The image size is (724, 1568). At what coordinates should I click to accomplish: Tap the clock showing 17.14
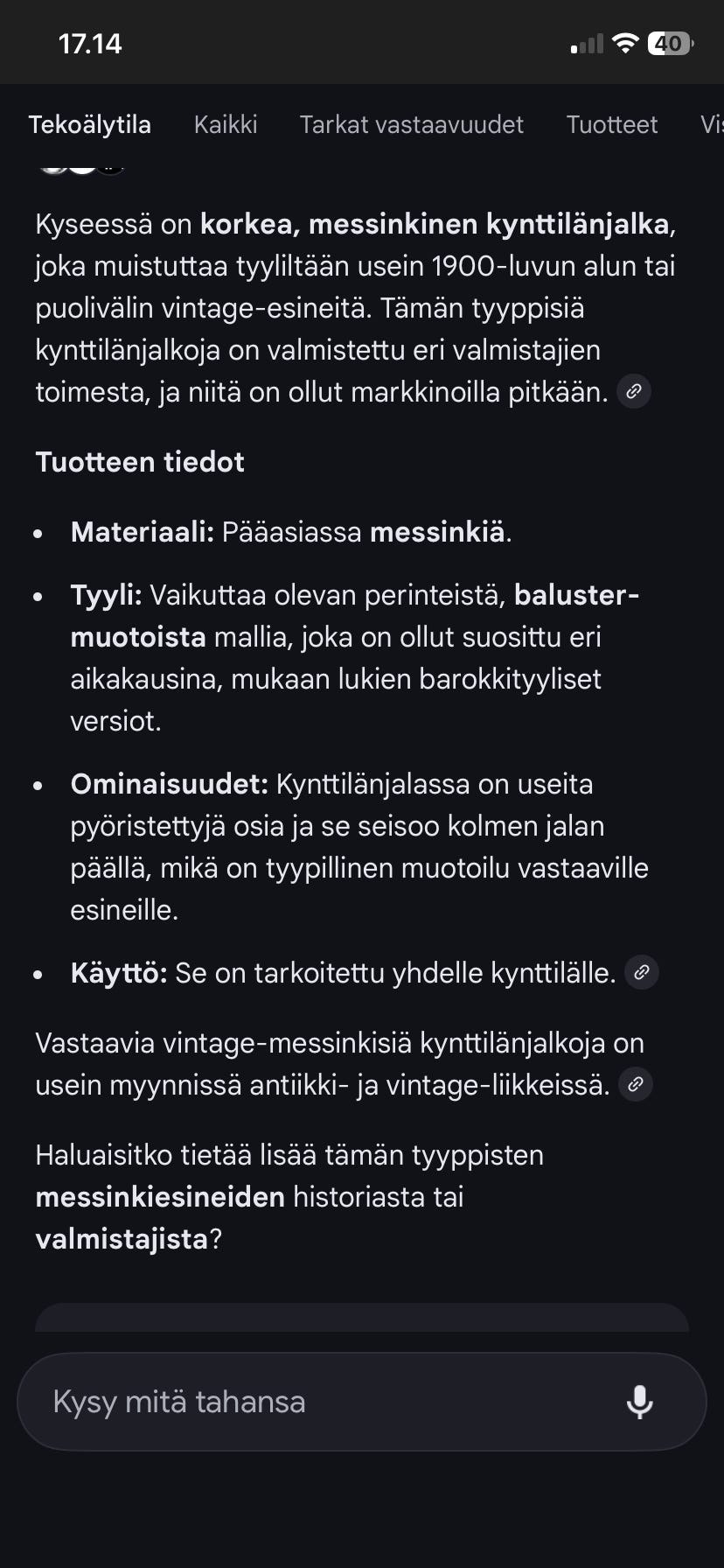(88, 42)
